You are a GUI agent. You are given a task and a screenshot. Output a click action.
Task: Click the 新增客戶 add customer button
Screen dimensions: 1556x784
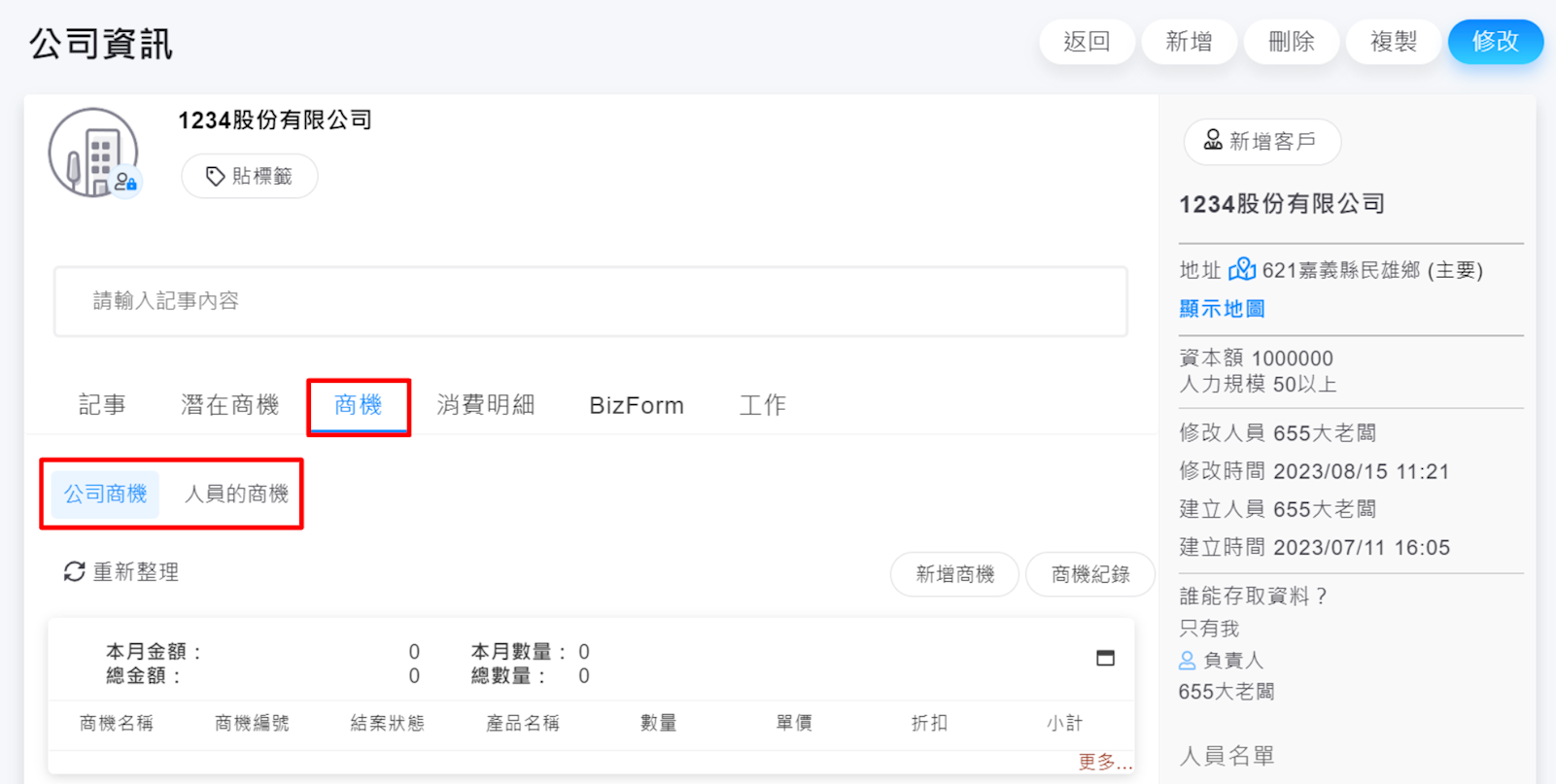click(1262, 142)
